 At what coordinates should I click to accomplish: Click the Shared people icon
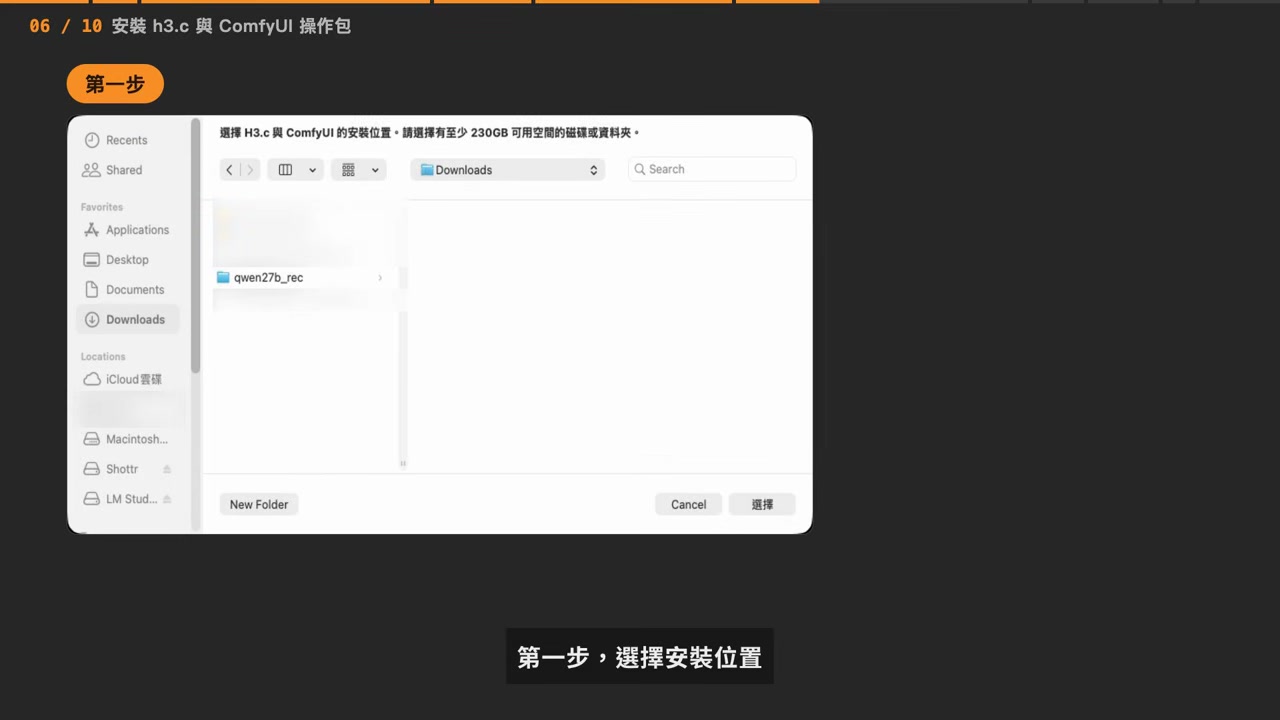pos(92,170)
